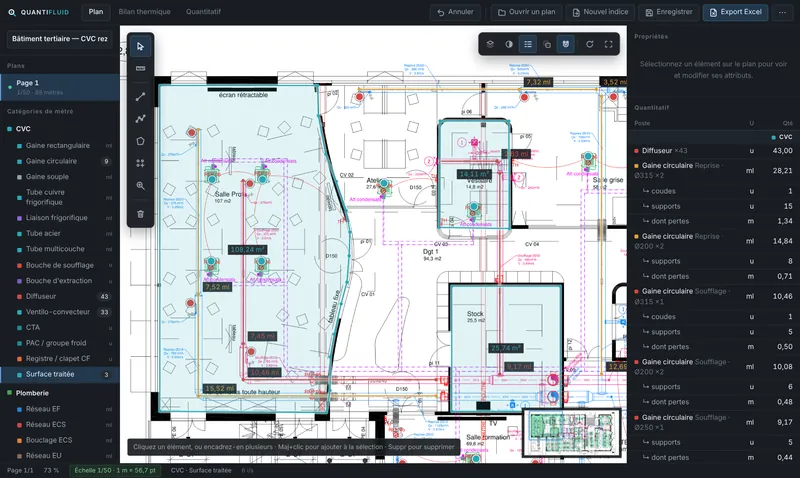Select Bouche d'extraction category
Image resolution: width=800 pixels, height=478 pixels.
(60, 281)
